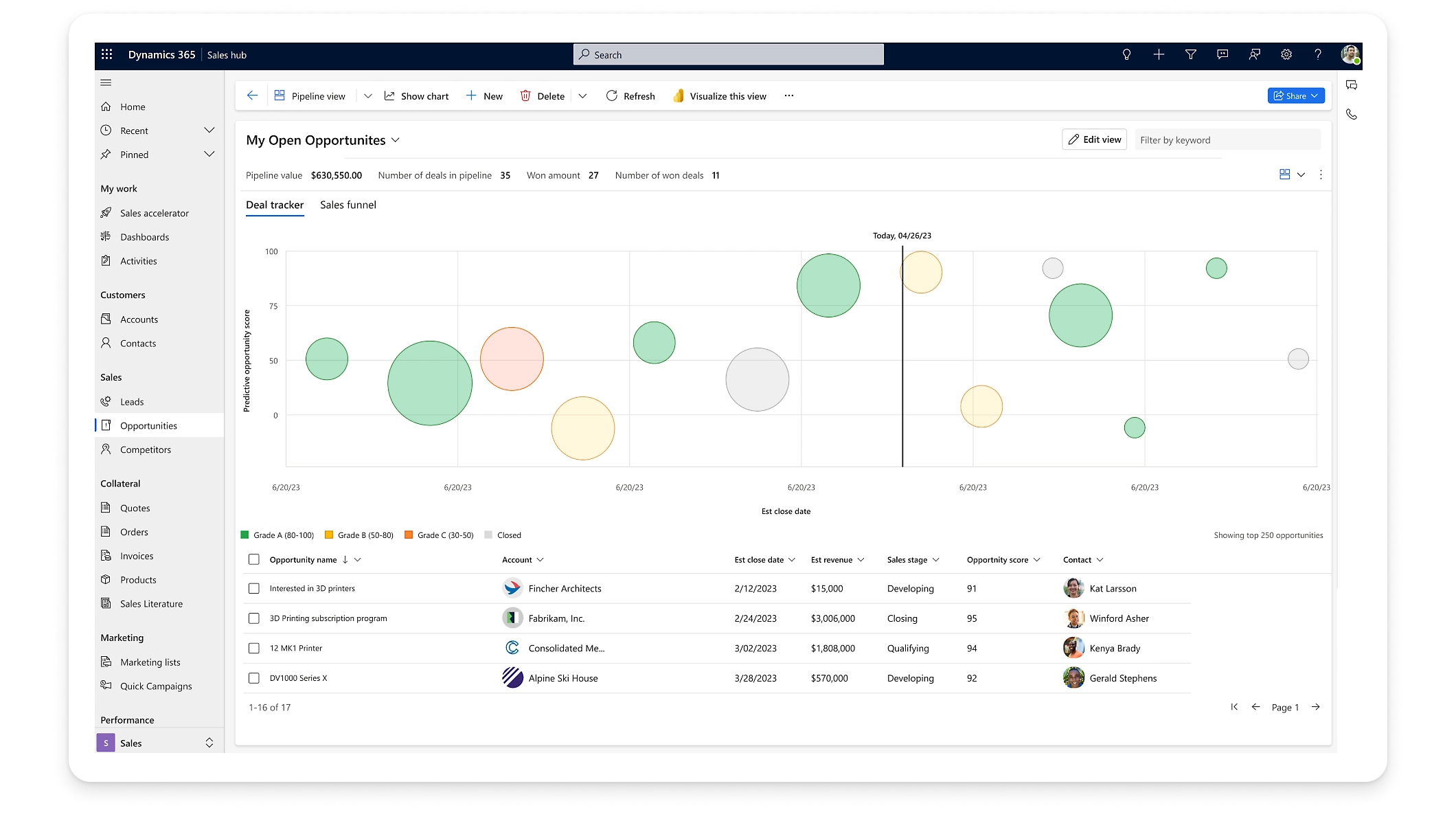Screen dimensions: 1456x819
Task: Open the app launcher waffle icon
Action: tap(106, 54)
